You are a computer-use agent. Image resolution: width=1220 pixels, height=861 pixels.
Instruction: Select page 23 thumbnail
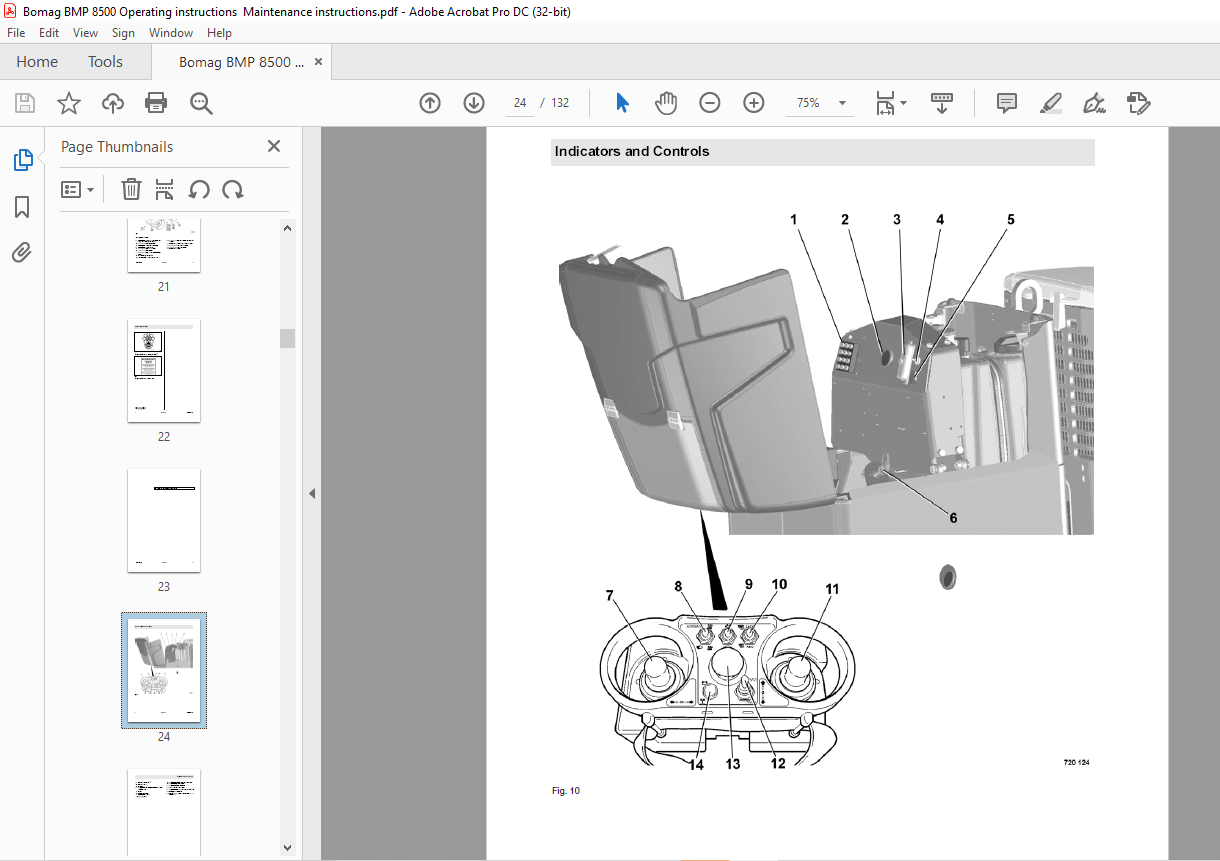(164, 521)
